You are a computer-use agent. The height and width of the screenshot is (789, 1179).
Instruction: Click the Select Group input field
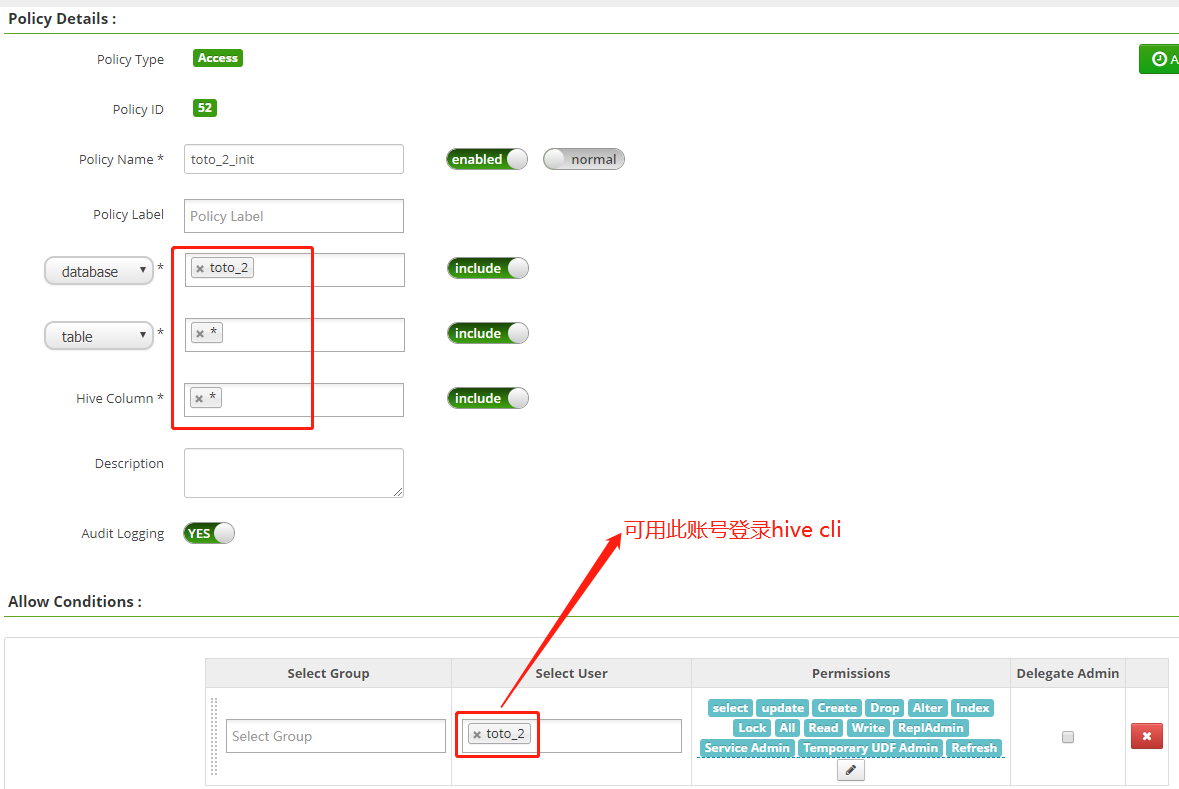pyautogui.click(x=336, y=736)
